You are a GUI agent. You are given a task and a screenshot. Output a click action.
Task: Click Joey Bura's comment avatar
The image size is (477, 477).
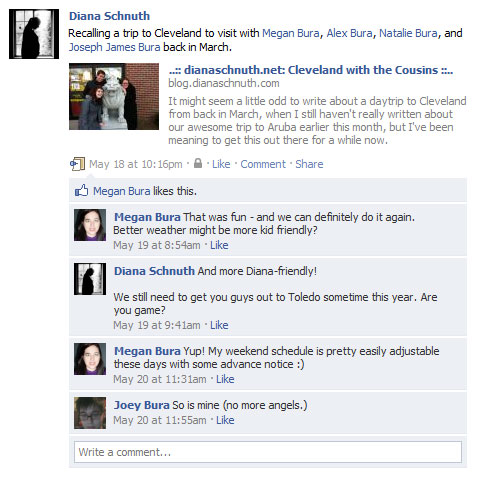pyautogui.click(x=90, y=413)
